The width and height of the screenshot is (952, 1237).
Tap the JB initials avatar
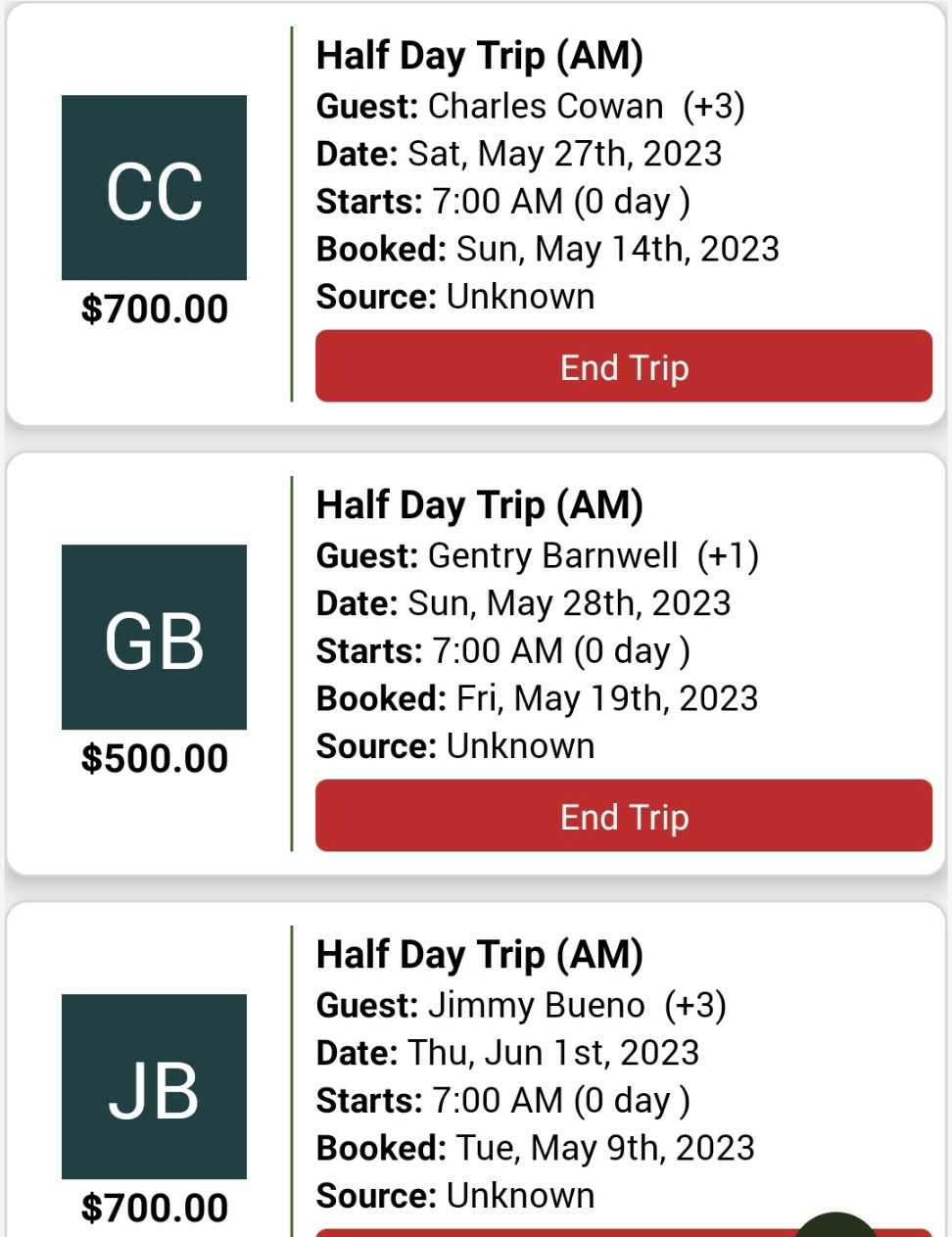pos(154,1087)
